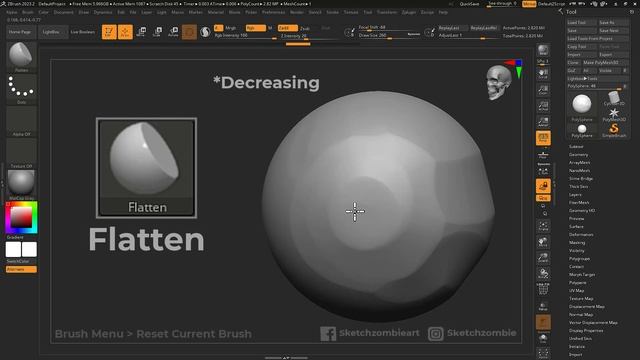The height and width of the screenshot is (360, 640).
Task: Toggle the Zadd button
Action: click(287, 28)
